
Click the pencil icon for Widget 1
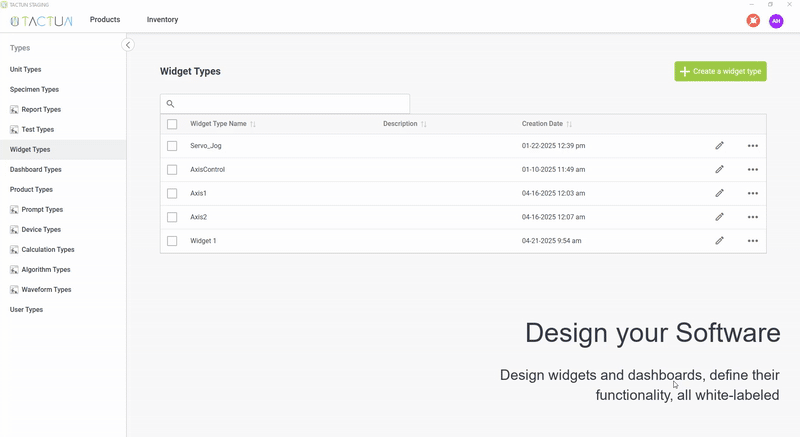point(719,241)
